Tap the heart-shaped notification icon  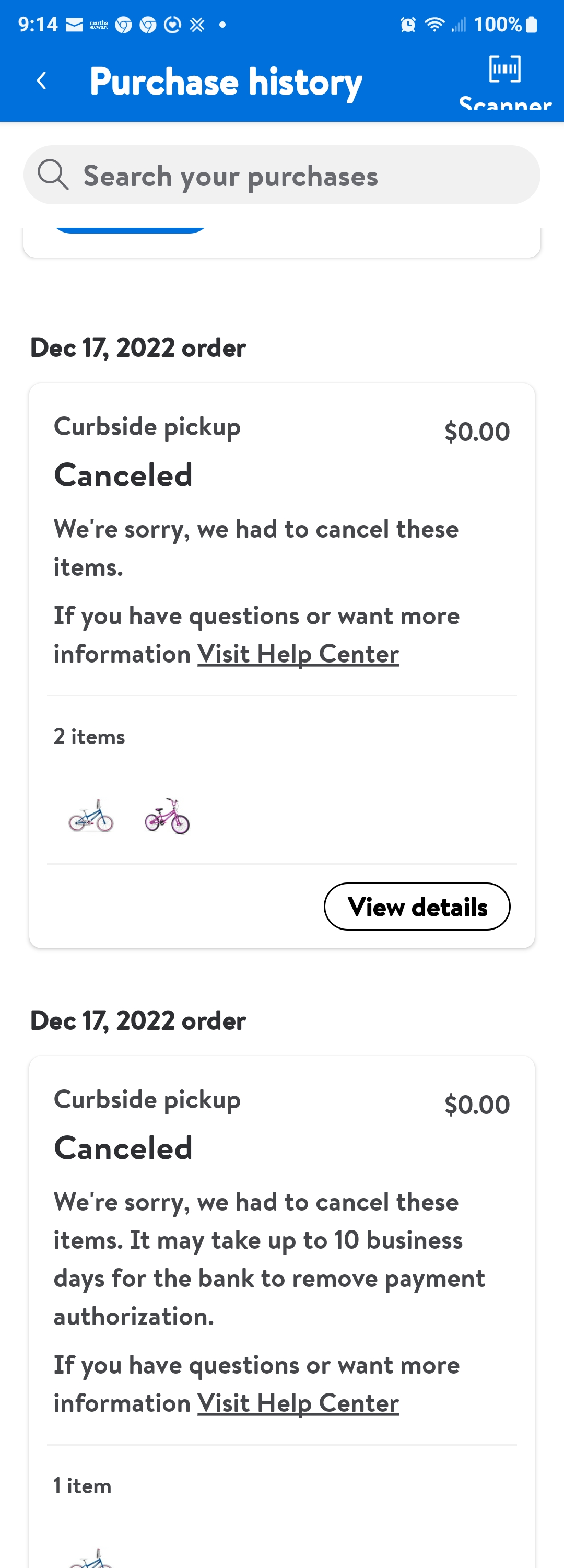click(x=172, y=25)
